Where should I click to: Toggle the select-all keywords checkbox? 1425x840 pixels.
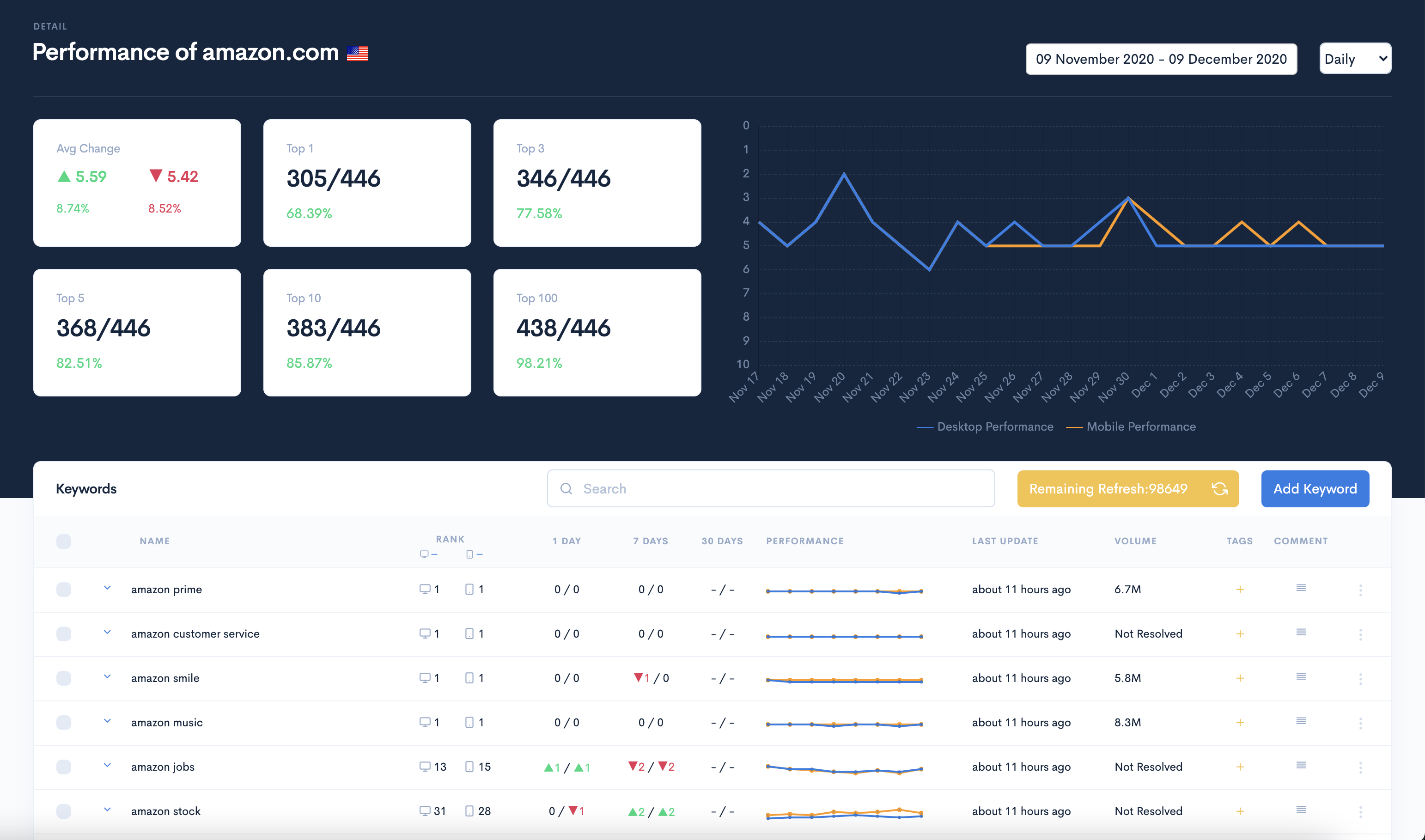(63, 541)
